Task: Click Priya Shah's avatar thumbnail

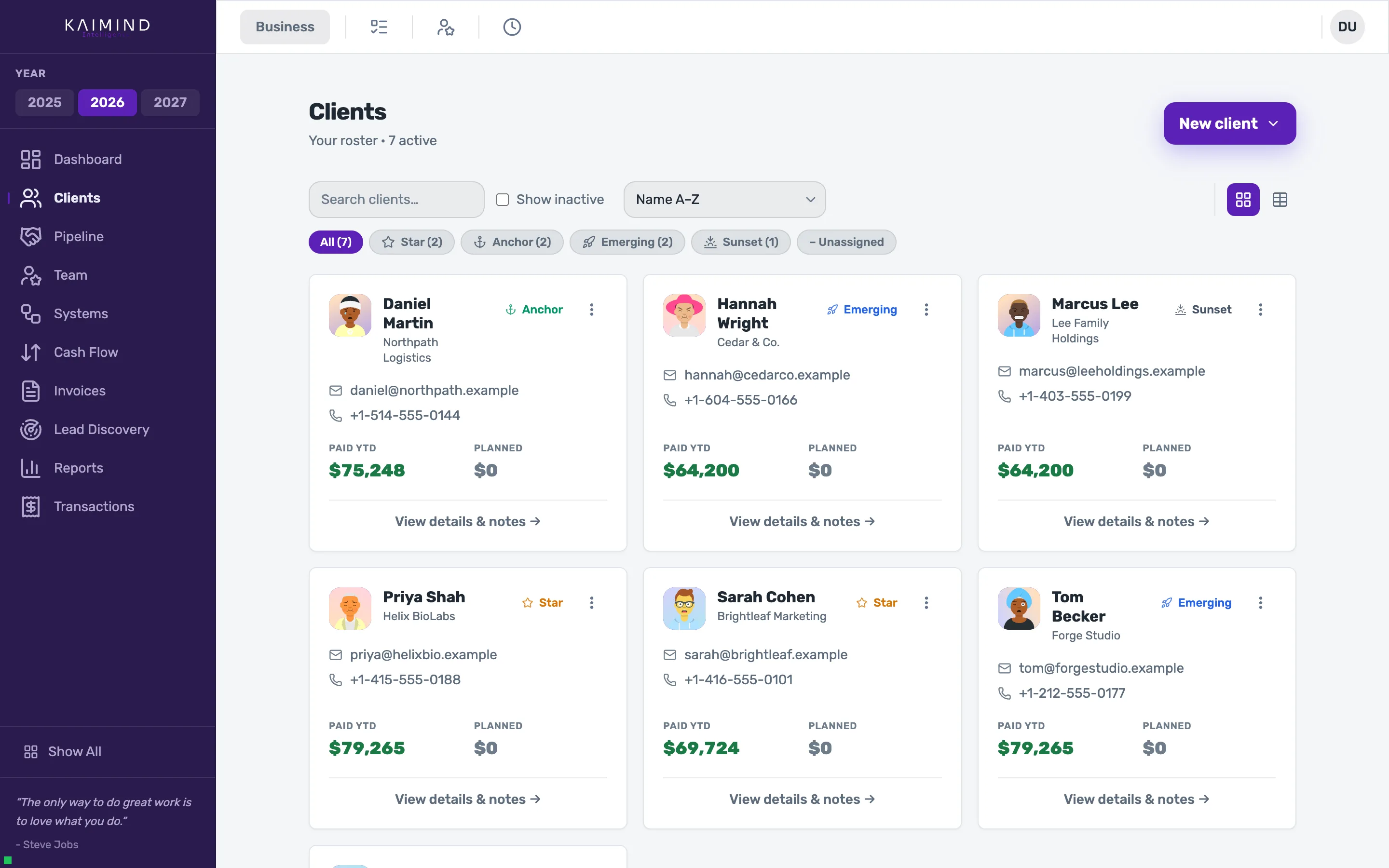Action: coord(350,609)
